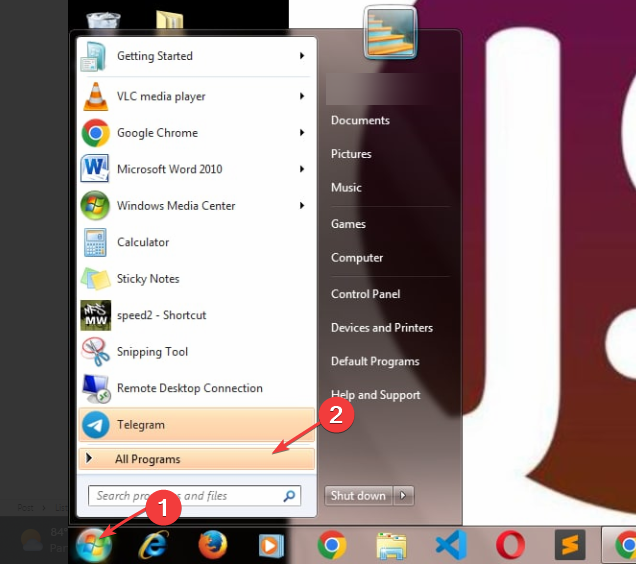Open Opera browser from the taskbar
Viewport: 636px width, 564px height.
pyautogui.click(x=511, y=545)
